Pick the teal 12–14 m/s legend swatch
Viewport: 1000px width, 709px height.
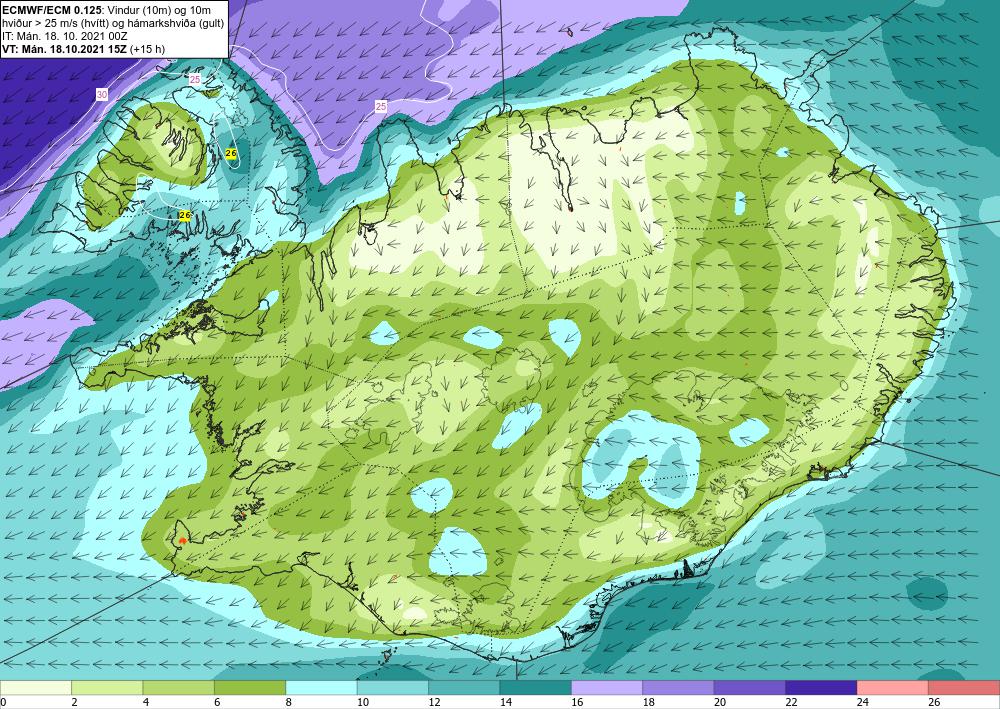[464, 688]
